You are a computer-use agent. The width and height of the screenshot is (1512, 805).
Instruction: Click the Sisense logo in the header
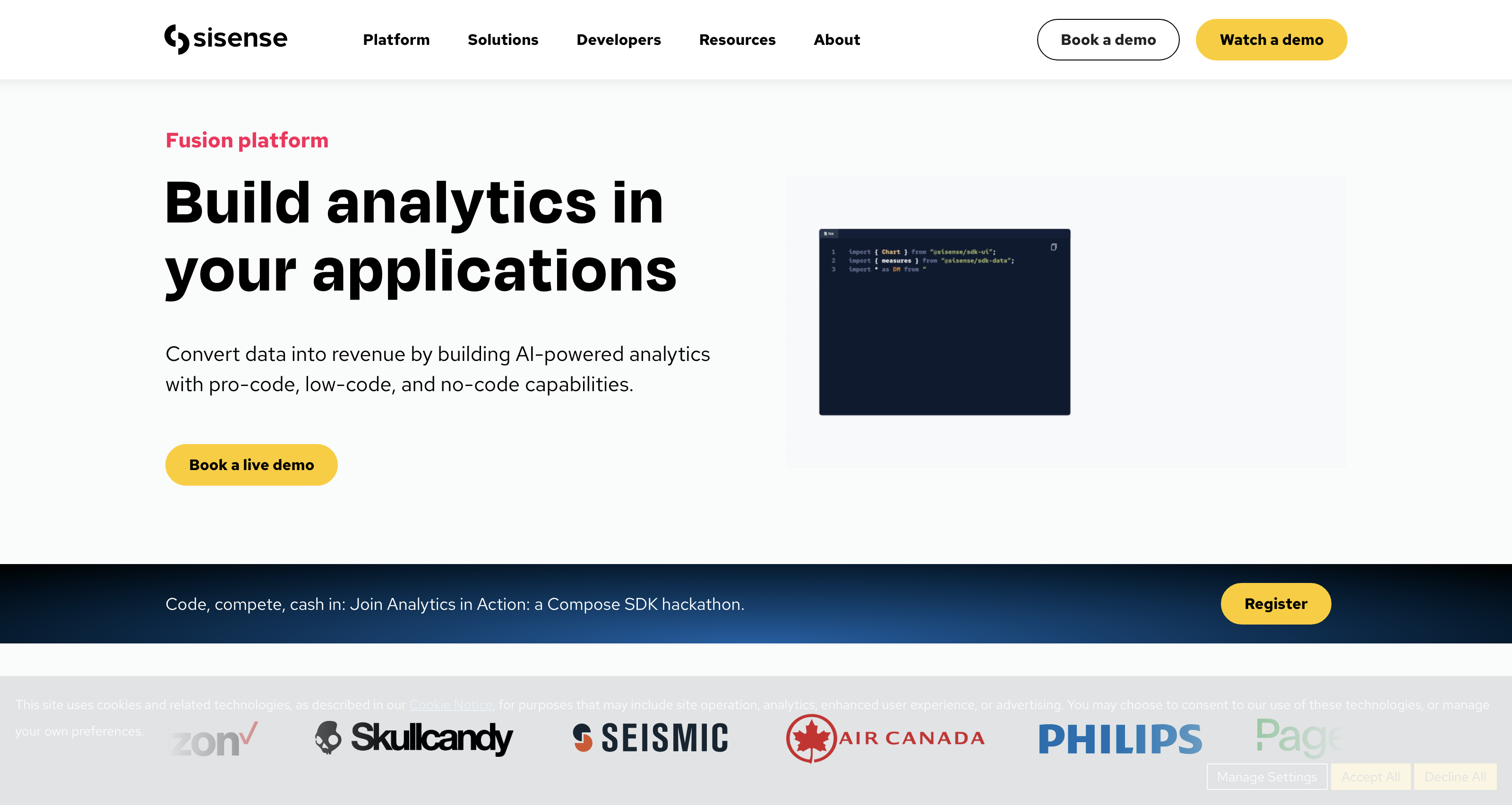[226, 39]
